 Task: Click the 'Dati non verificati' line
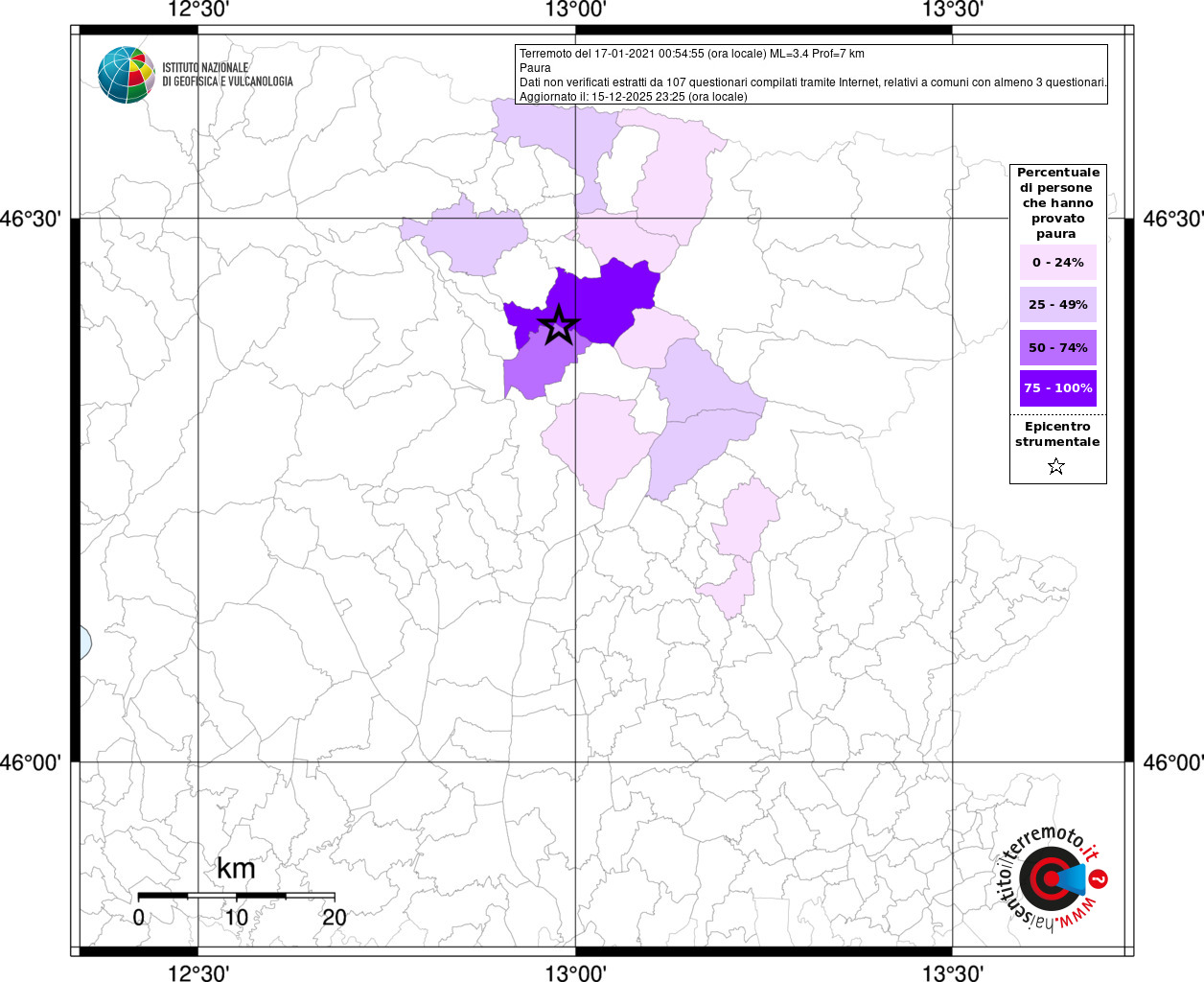tap(813, 82)
